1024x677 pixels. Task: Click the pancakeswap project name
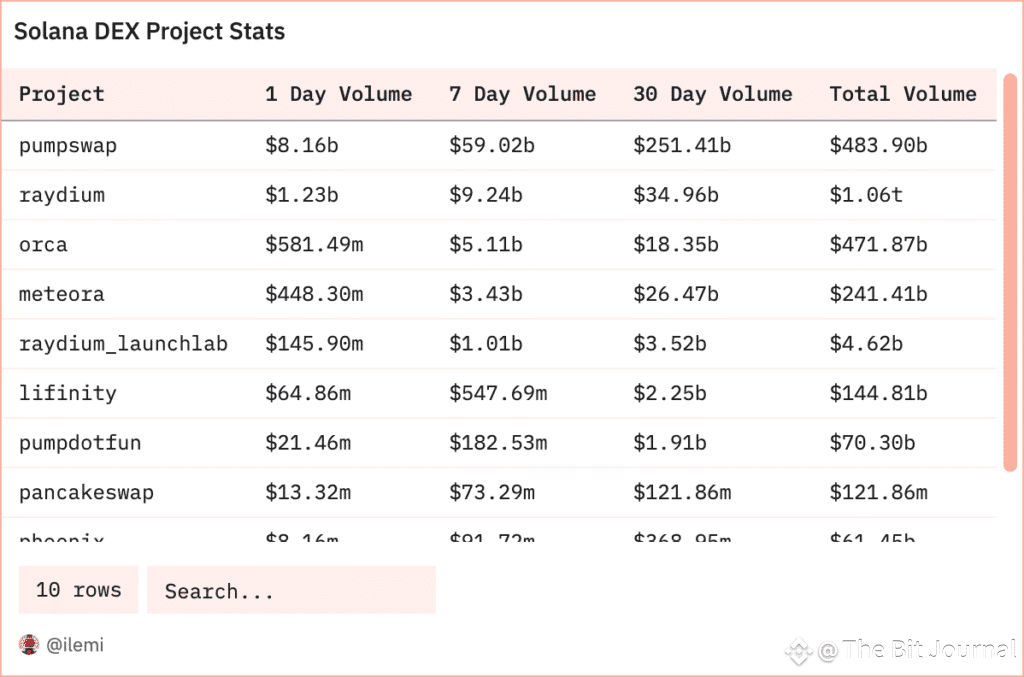coord(86,493)
